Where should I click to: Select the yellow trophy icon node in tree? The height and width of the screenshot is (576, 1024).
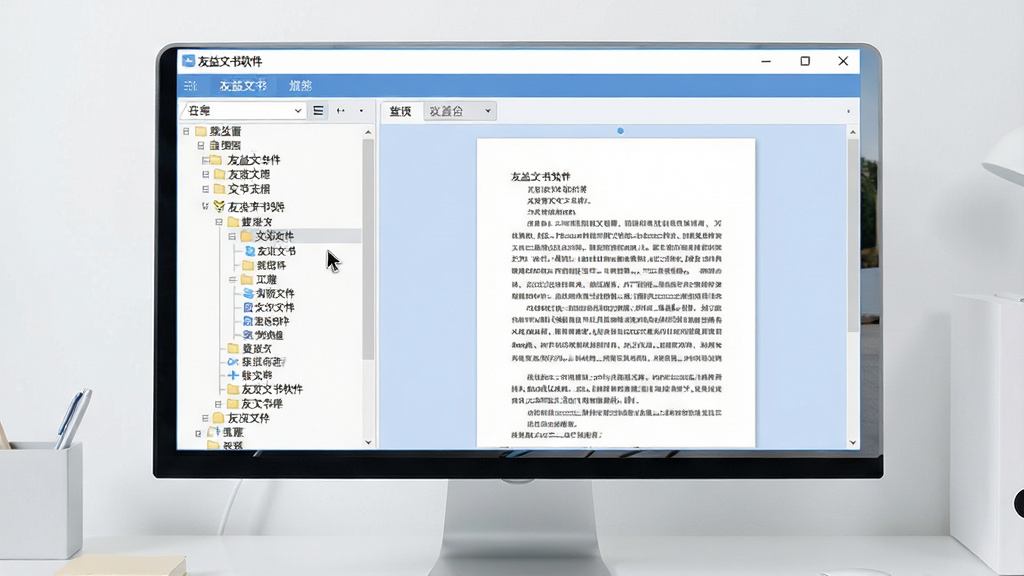tap(219, 206)
